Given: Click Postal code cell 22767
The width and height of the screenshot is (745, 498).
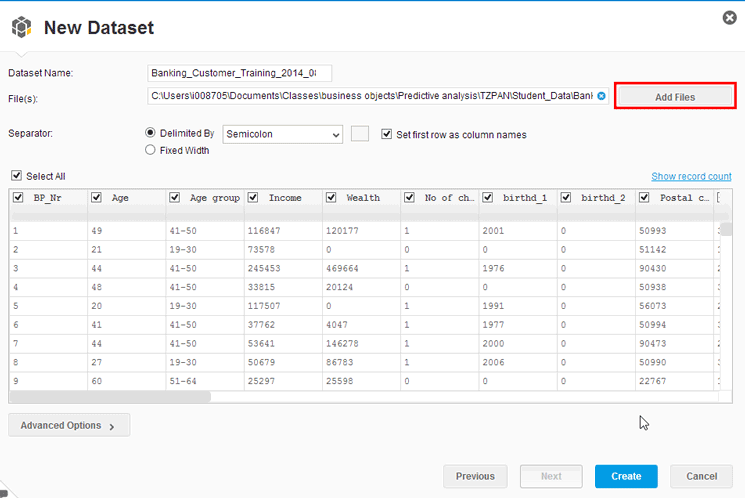Looking at the screenshot, I should coord(652,381).
